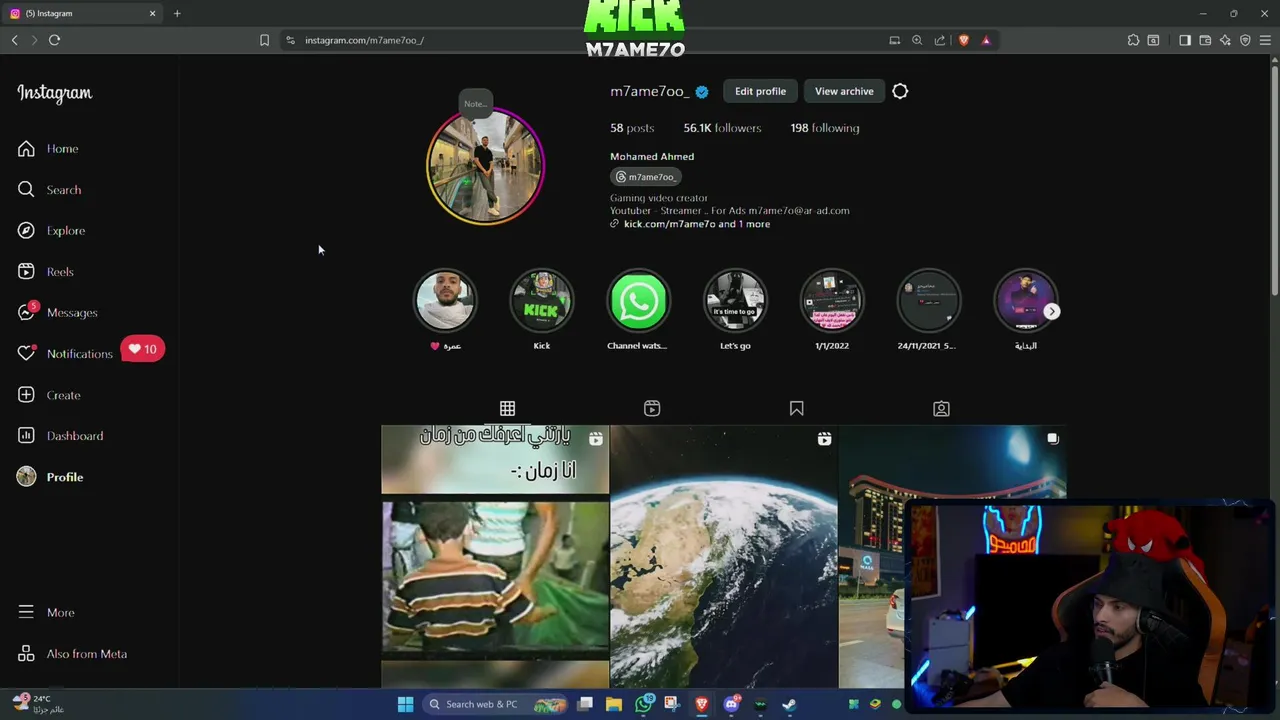1280x720 pixels.
Task: Open the striped-shirt boy reel post
Action: pyautogui.click(x=495, y=556)
